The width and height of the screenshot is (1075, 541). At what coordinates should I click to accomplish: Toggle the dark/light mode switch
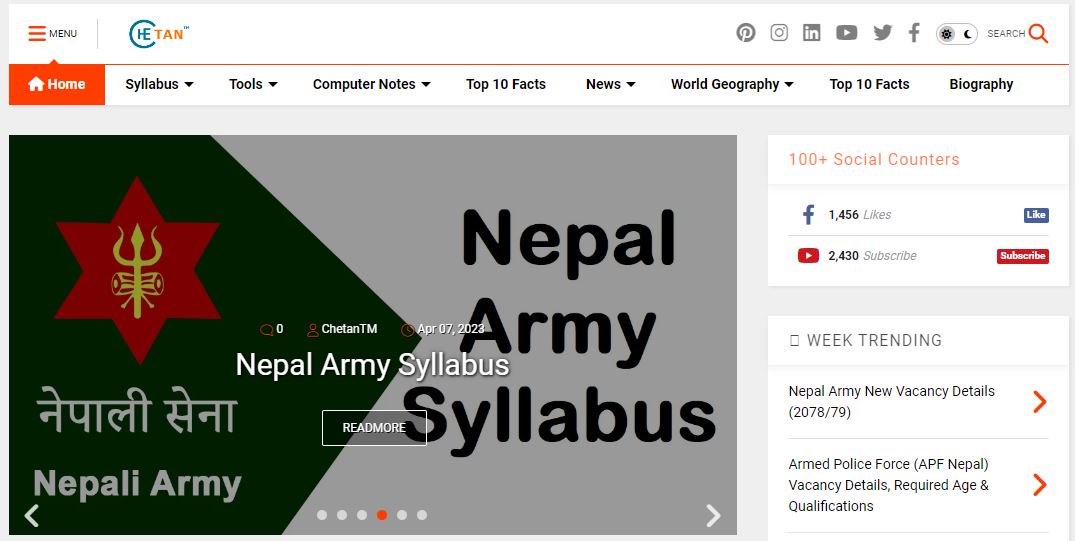956,34
